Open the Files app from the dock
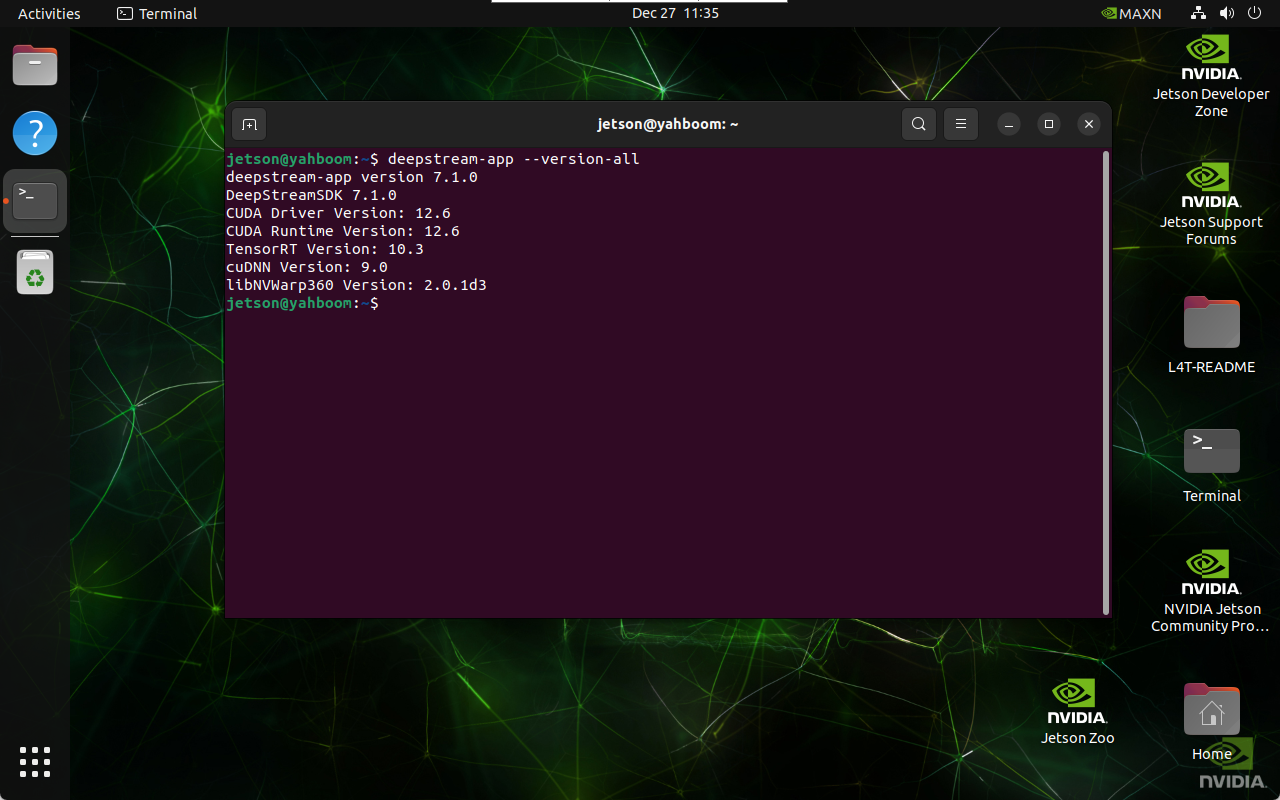The width and height of the screenshot is (1280, 800). 35,65
